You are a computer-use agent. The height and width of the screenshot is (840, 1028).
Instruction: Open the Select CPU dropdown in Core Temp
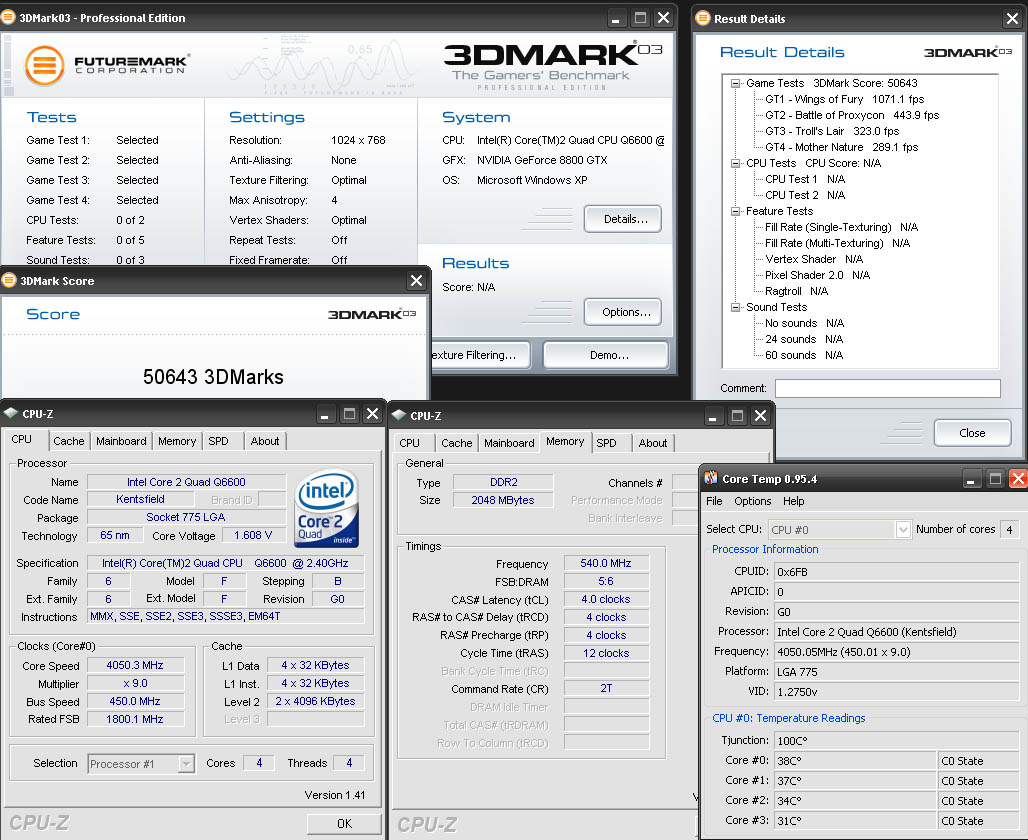click(903, 529)
